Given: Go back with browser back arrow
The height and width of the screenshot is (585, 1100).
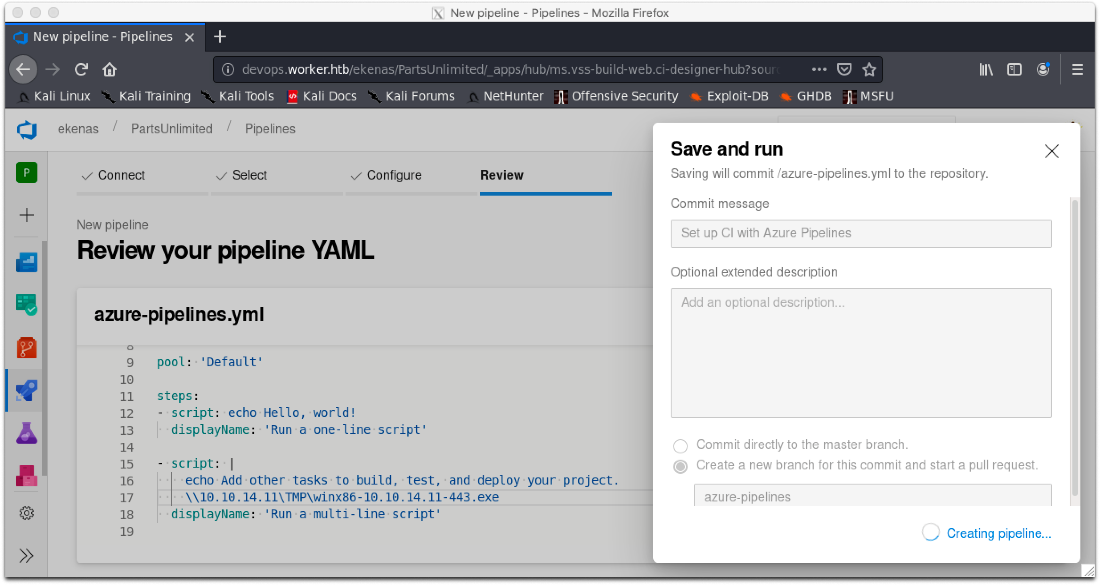Looking at the screenshot, I should [x=23, y=69].
